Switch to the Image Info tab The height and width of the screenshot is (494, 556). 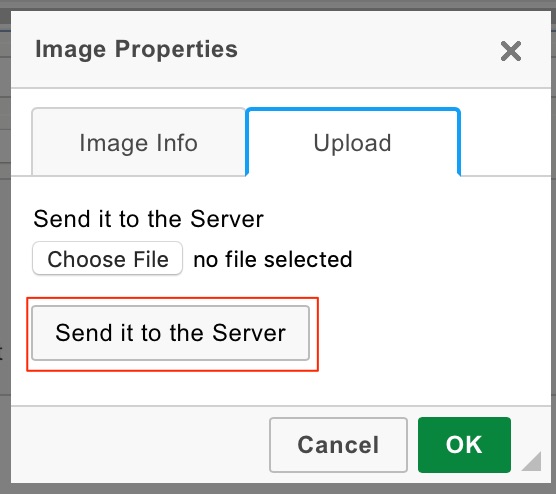point(139,142)
